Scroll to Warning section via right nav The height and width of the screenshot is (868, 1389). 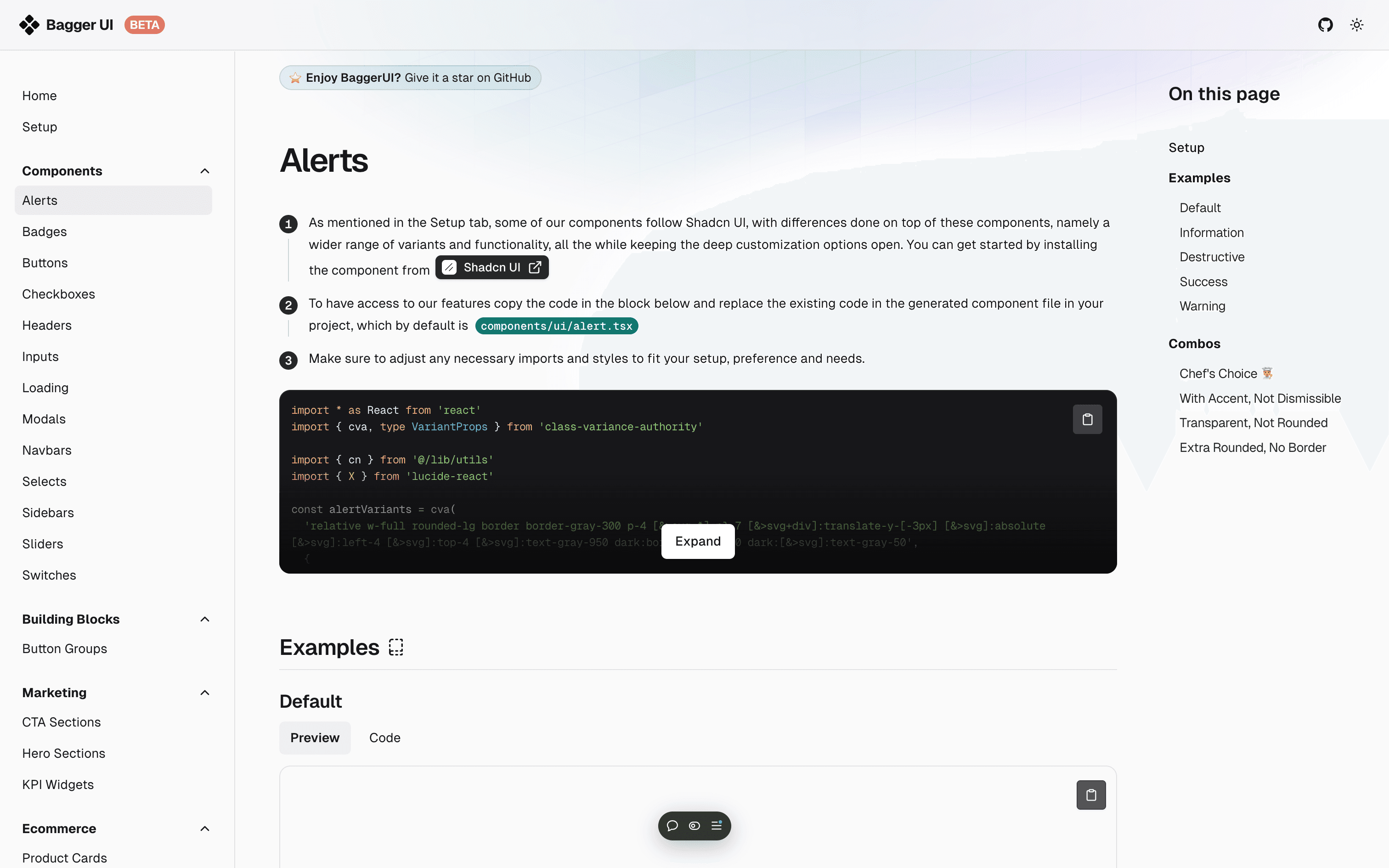[1202, 306]
